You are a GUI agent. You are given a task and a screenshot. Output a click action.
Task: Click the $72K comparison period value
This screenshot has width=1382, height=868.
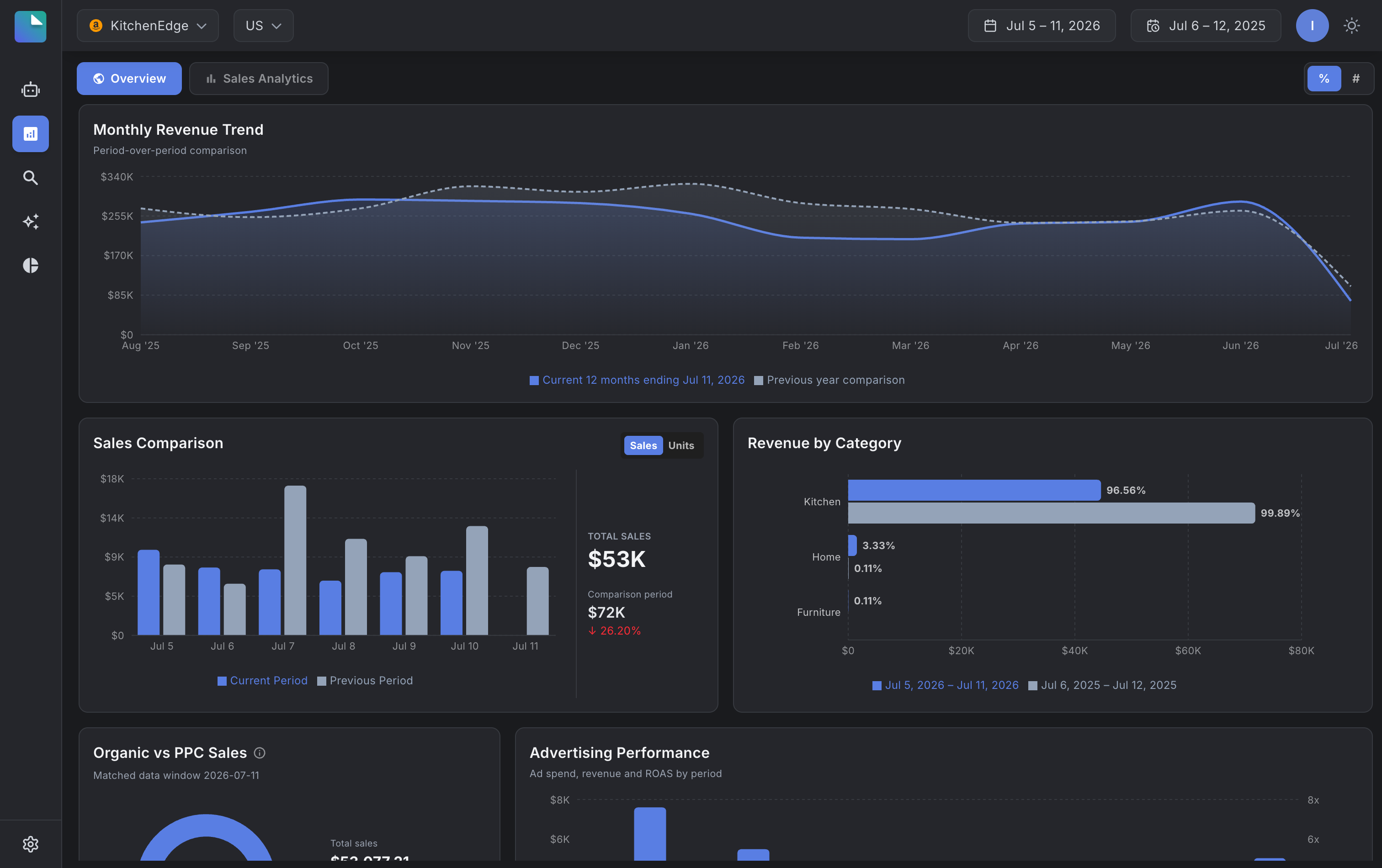tap(606, 613)
